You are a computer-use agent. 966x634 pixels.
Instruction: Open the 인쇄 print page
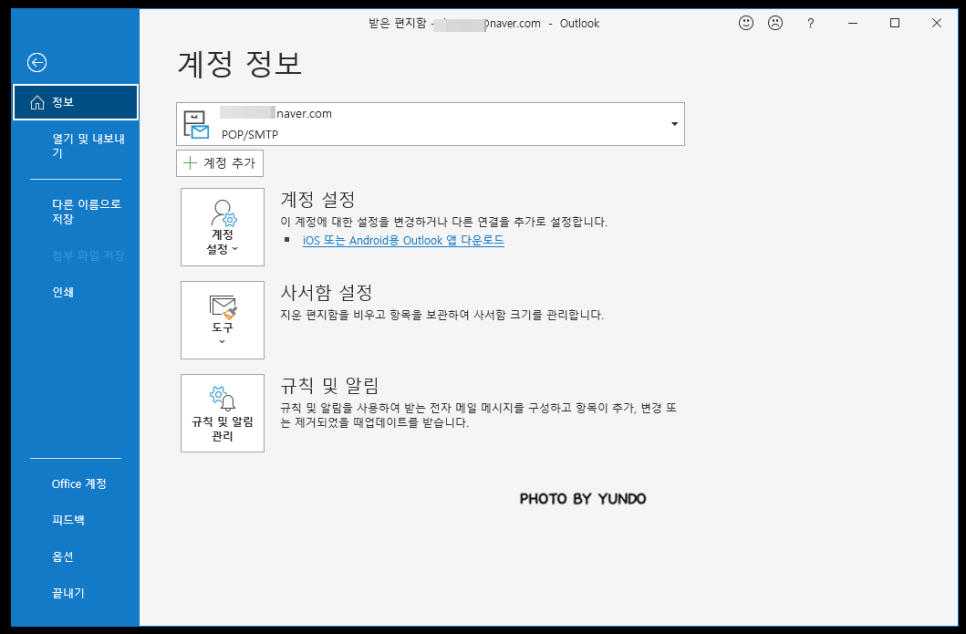(x=63, y=292)
